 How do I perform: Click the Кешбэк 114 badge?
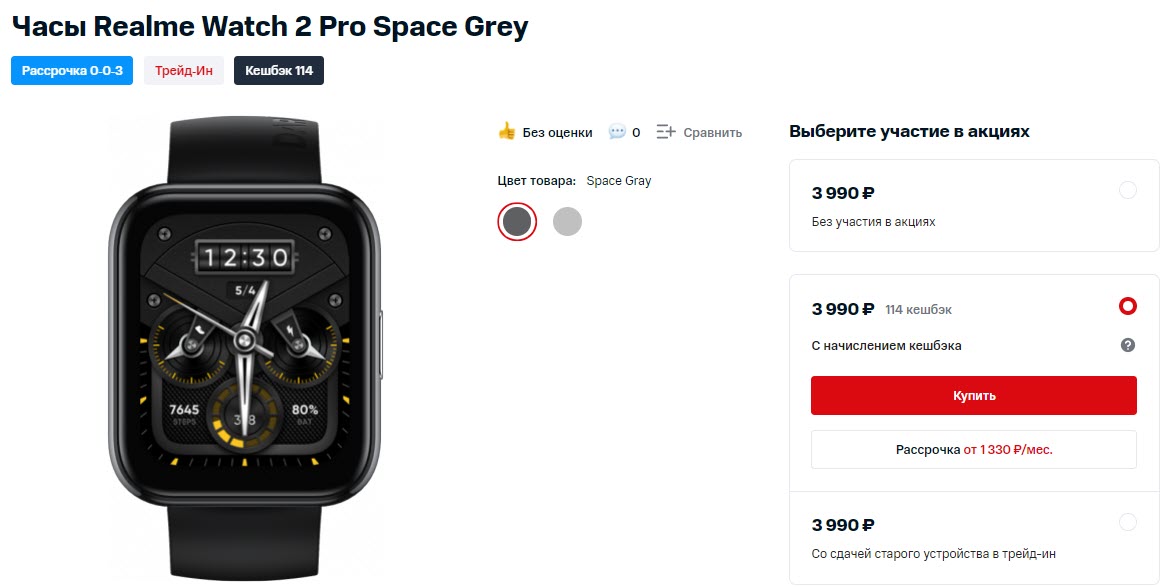tap(278, 70)
